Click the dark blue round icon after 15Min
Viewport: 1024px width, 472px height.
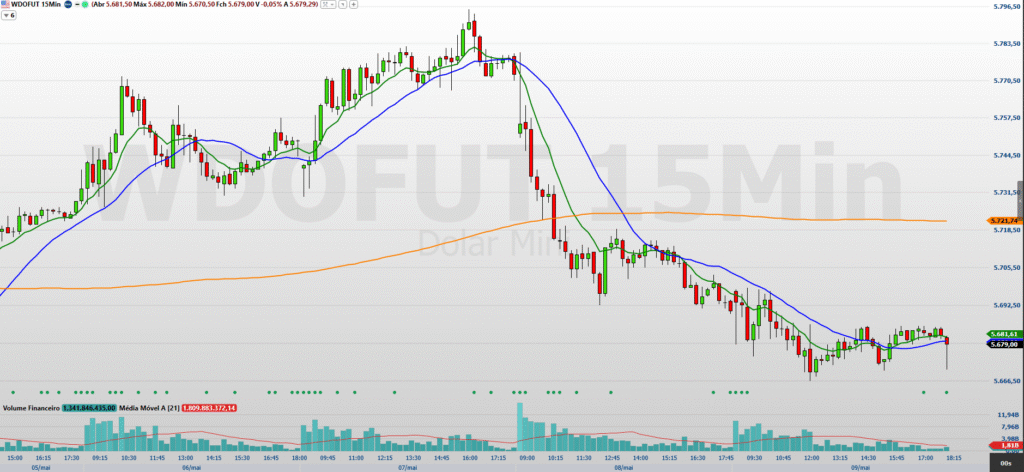point(68,6)
